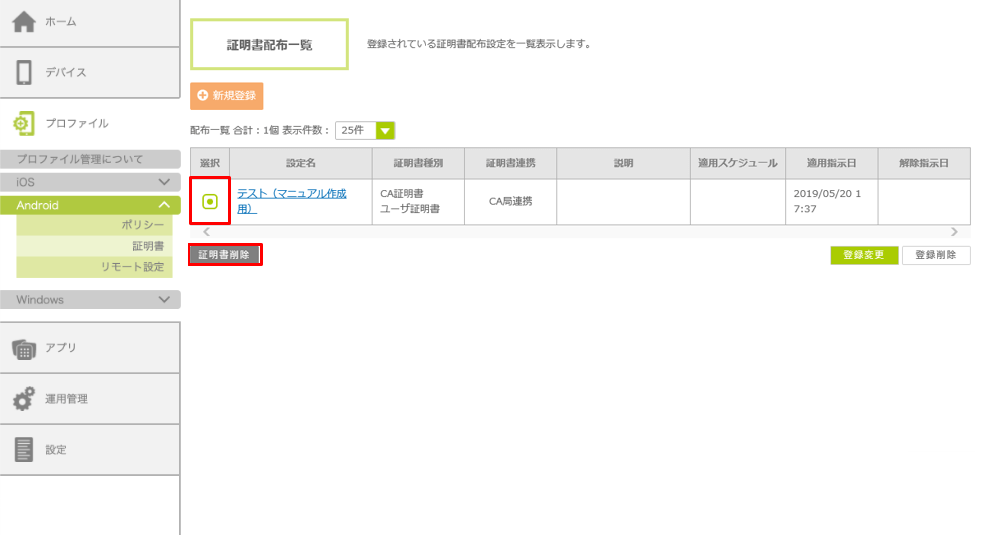Viewport: 997px width, 535px height.
Task: Click the 設定名 column header
Action: click(301, 163)
